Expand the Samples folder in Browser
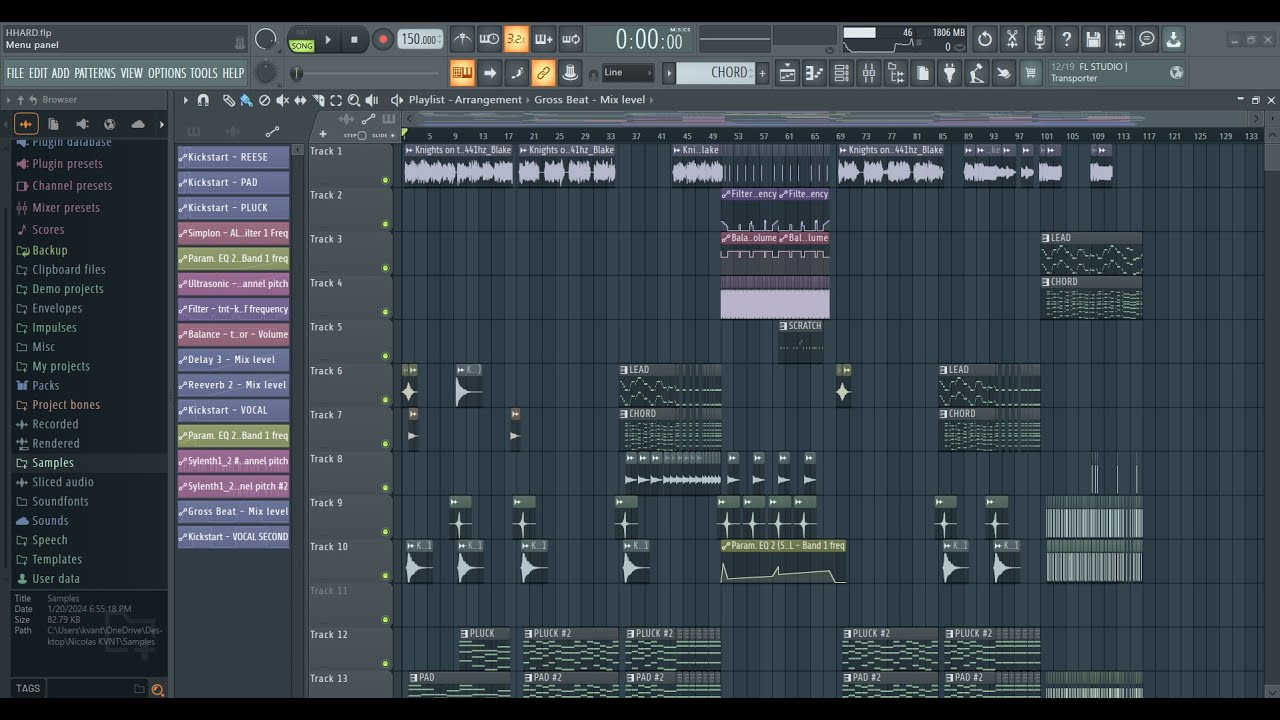Image resolution: width=1280 pixels, height=720 pixels. tap(52, 463)
